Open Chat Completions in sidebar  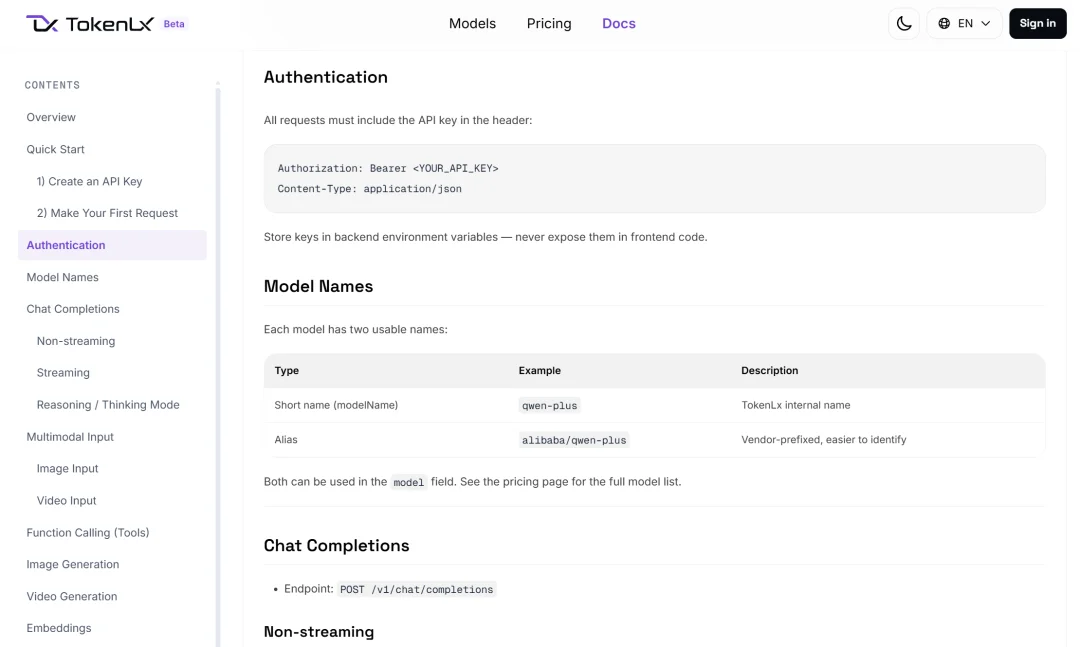(x=73, y=309)
